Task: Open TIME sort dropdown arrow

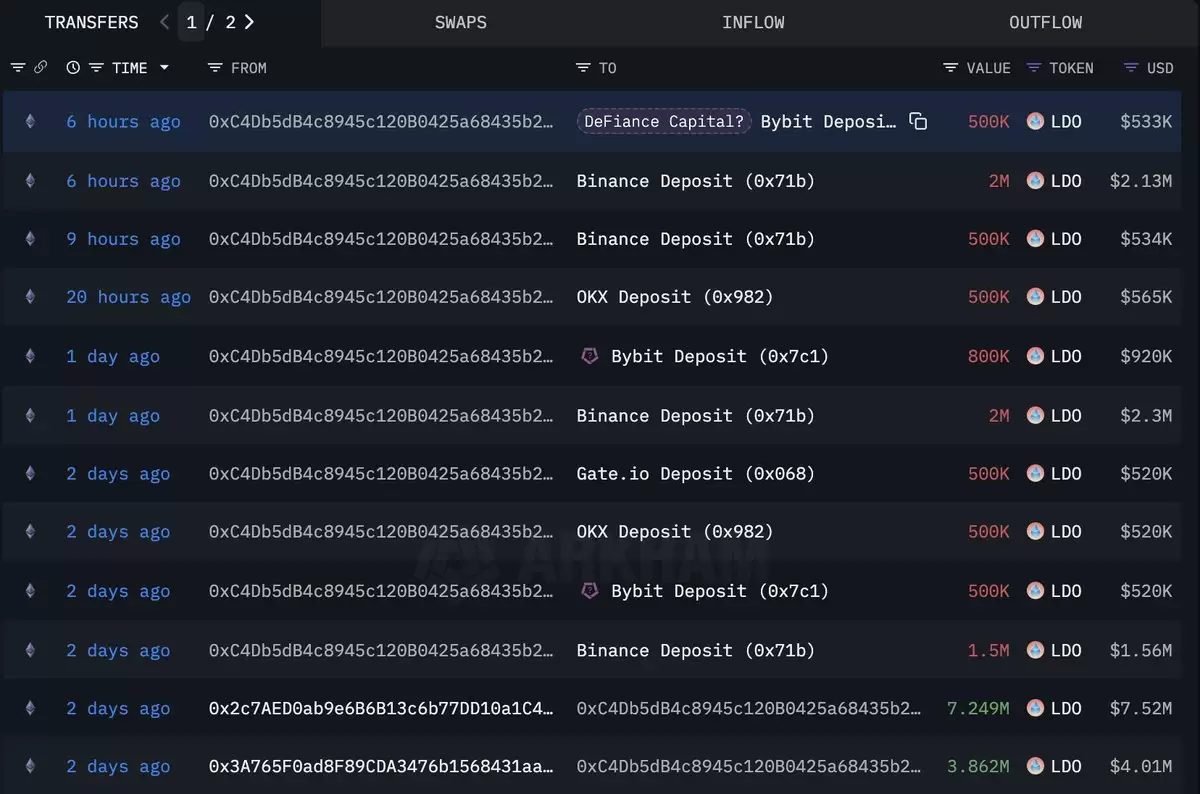Action: 164,68
